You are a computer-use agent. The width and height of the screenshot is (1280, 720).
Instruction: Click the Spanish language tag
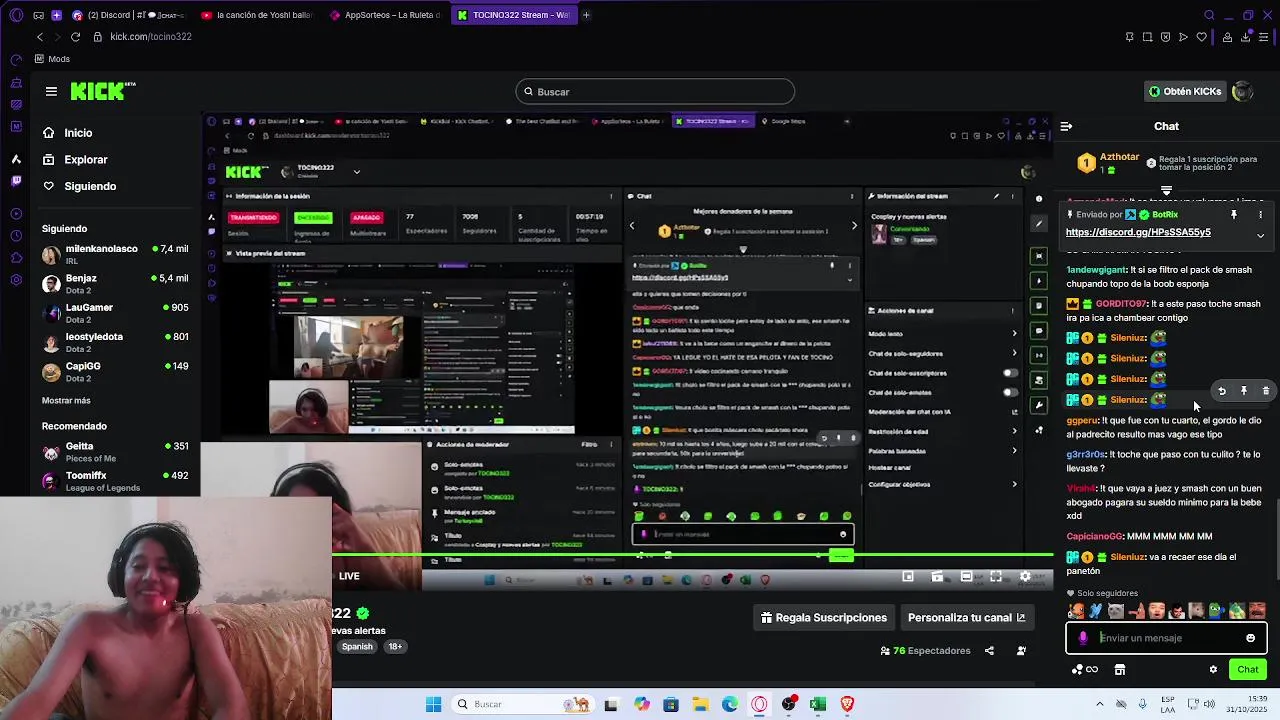coord(357,647)
